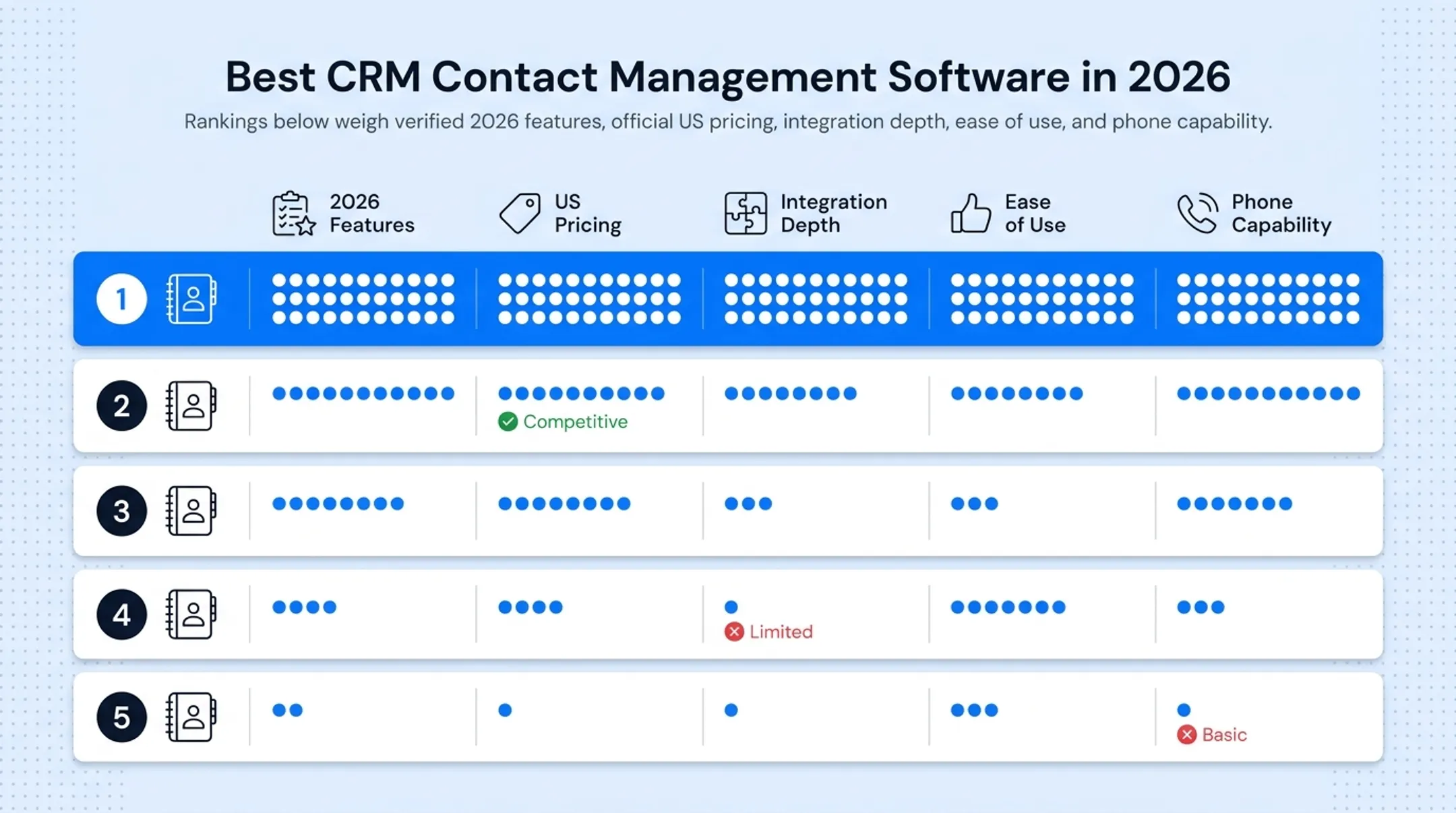Click the 'Ease of Use' column heading

[x=1035, y=213]
